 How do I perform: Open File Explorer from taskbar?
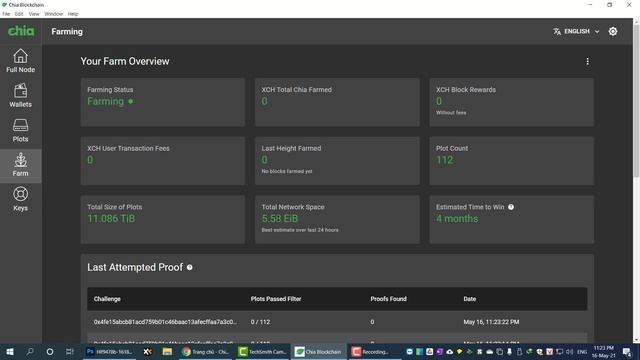[x=167, y=351]
